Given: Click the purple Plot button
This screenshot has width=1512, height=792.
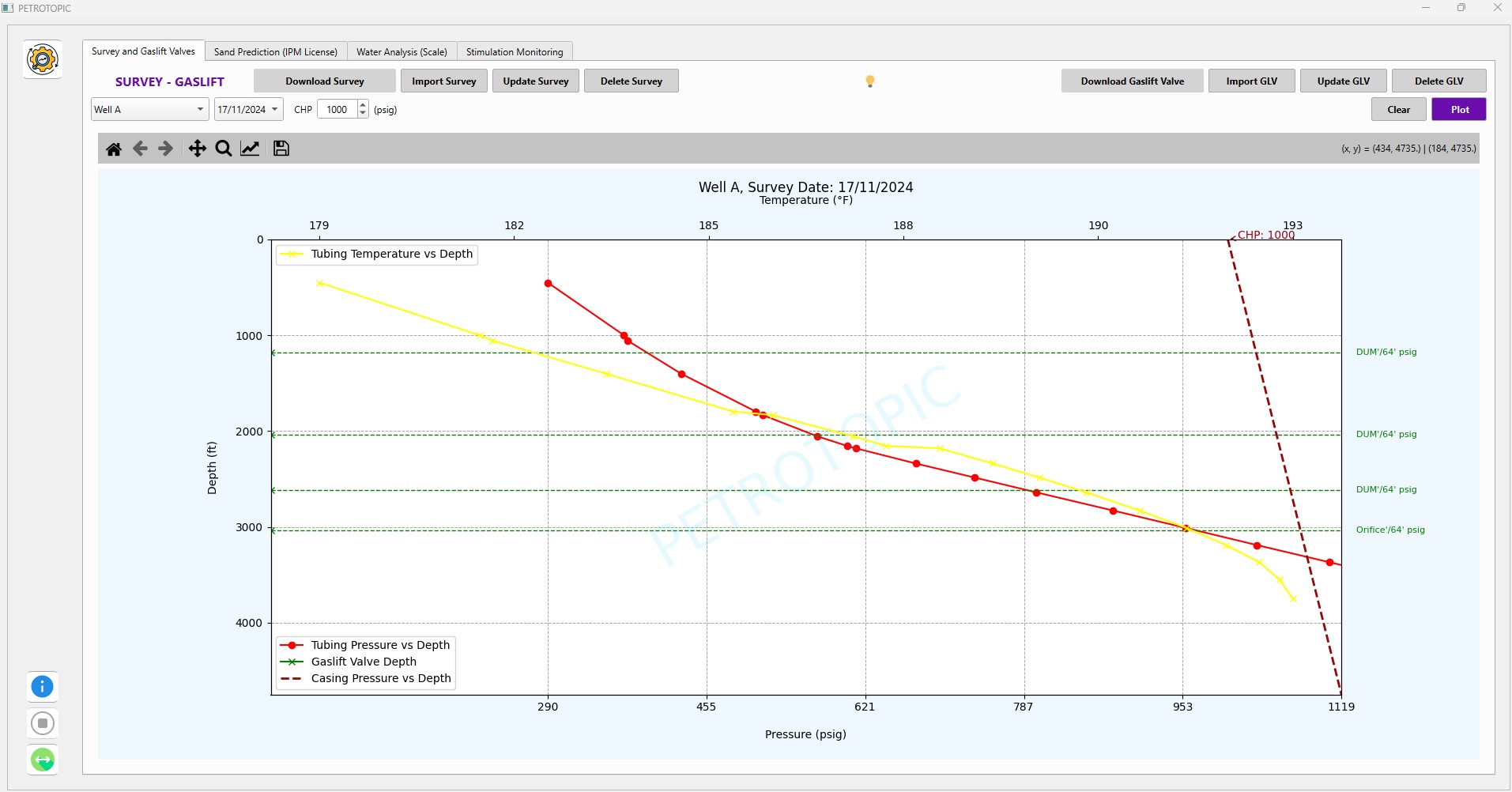Looking at the screenshot, I should pos(1459,110).
